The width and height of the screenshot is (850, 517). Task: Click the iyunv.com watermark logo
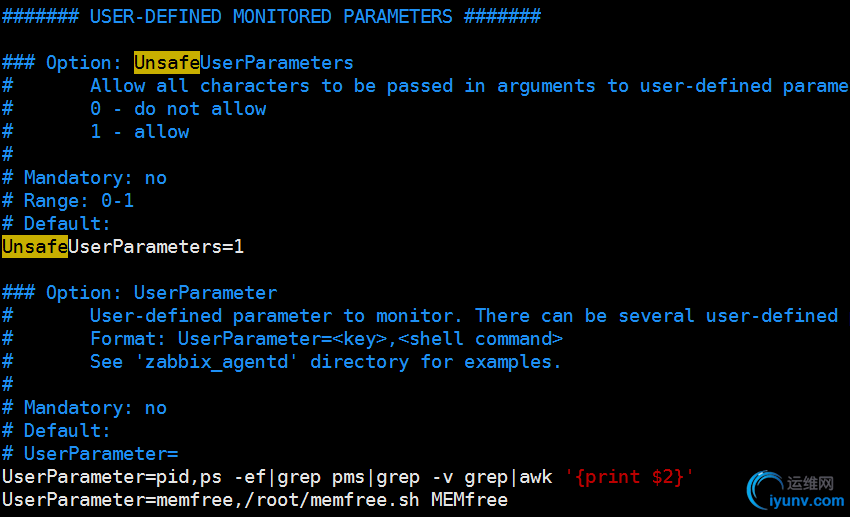pos(795,490)
